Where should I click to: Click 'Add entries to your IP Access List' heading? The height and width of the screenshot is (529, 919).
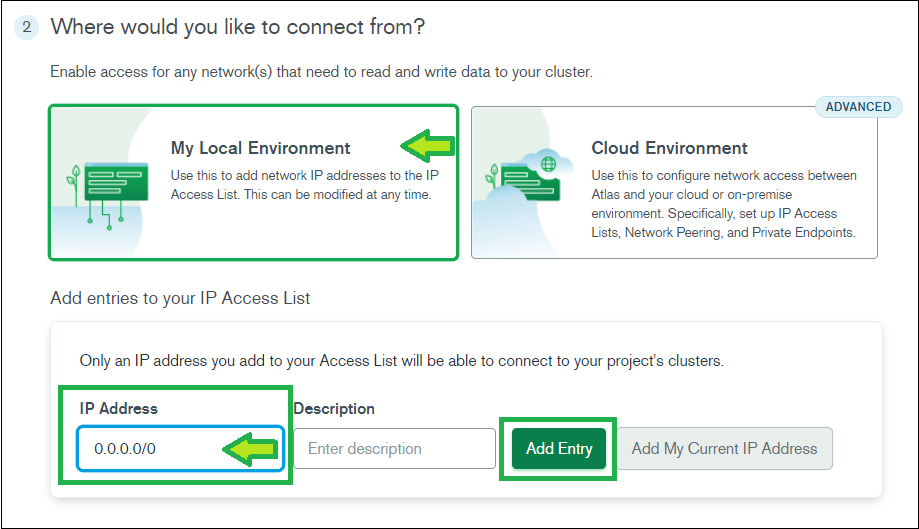pos(180,298)
